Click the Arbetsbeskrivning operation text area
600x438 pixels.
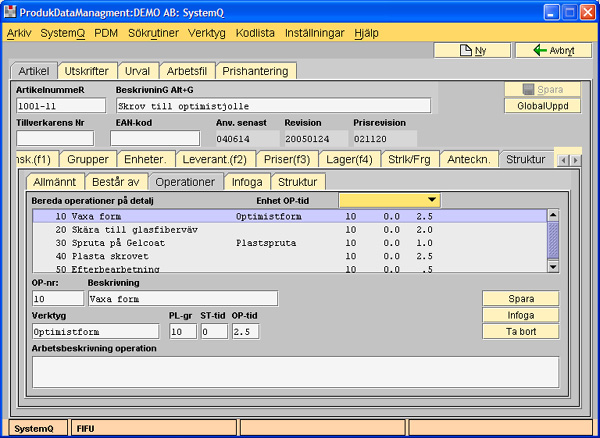point(295,372)
